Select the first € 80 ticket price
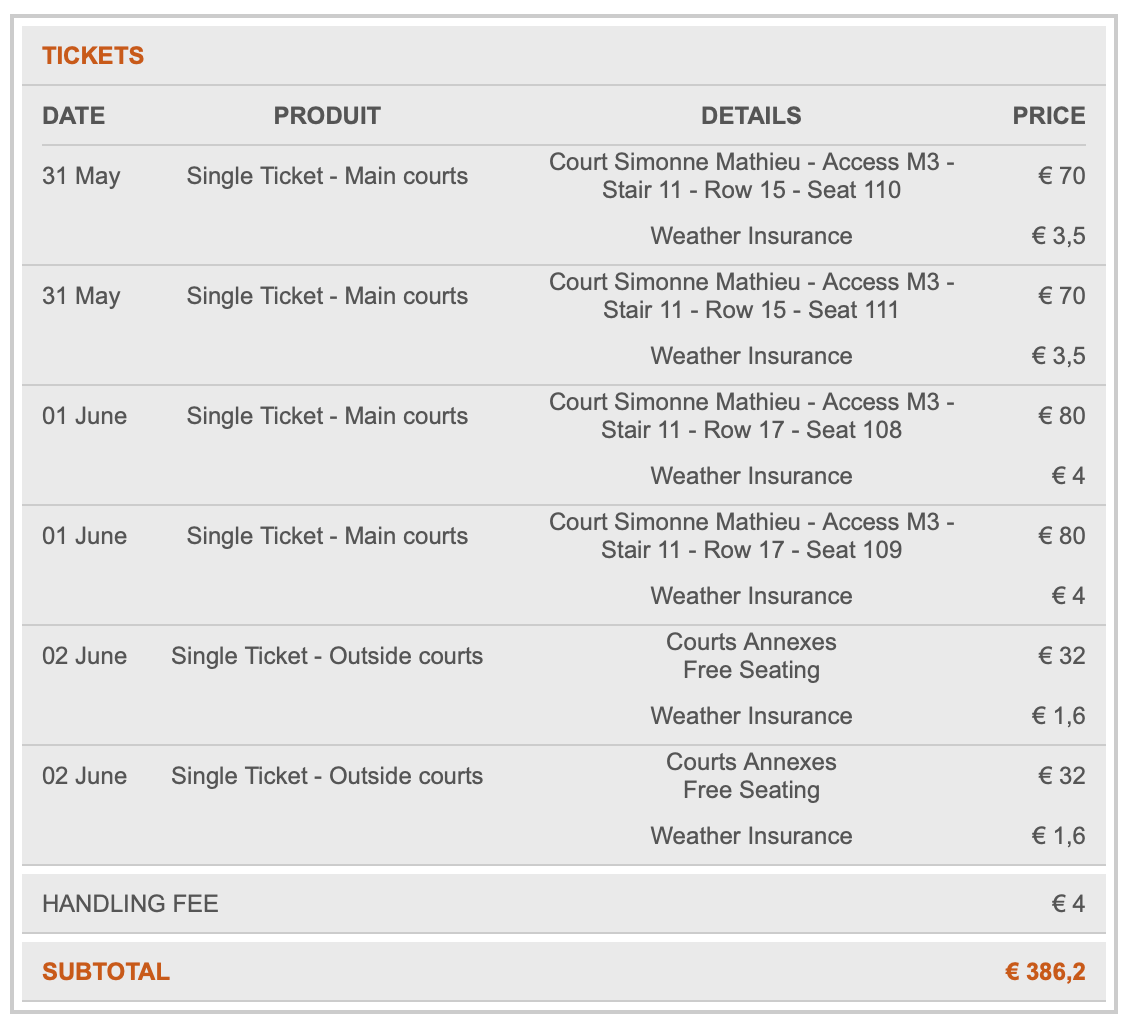The height and width of the screenshot is (1024, 1130). coord(1062,416)
